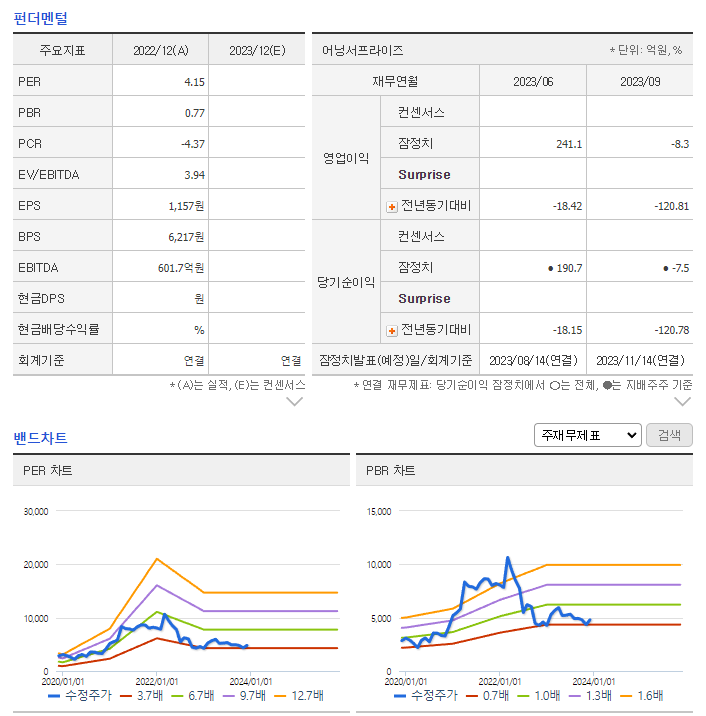706x716 pixels.
Task: Click PBR value 0.77
Action: tap(194, 113)
